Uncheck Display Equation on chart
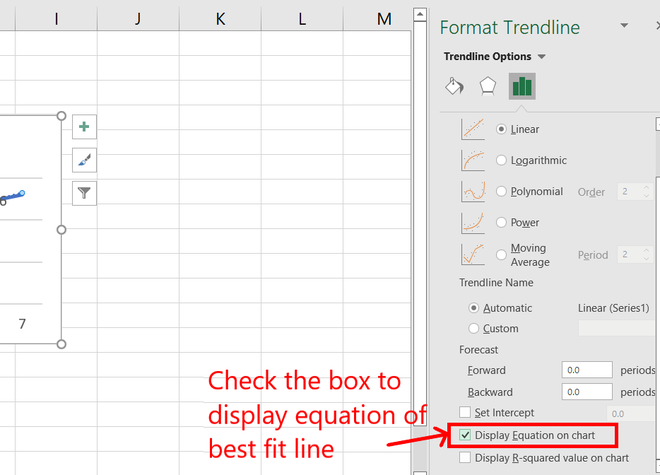This screenshot has height=475, width=660. click(465, 435)
